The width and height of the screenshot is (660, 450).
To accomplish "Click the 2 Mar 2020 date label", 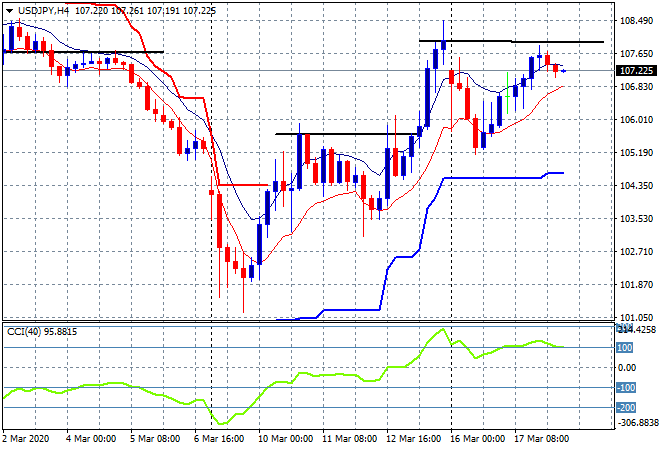I will [x=26, y=439].
